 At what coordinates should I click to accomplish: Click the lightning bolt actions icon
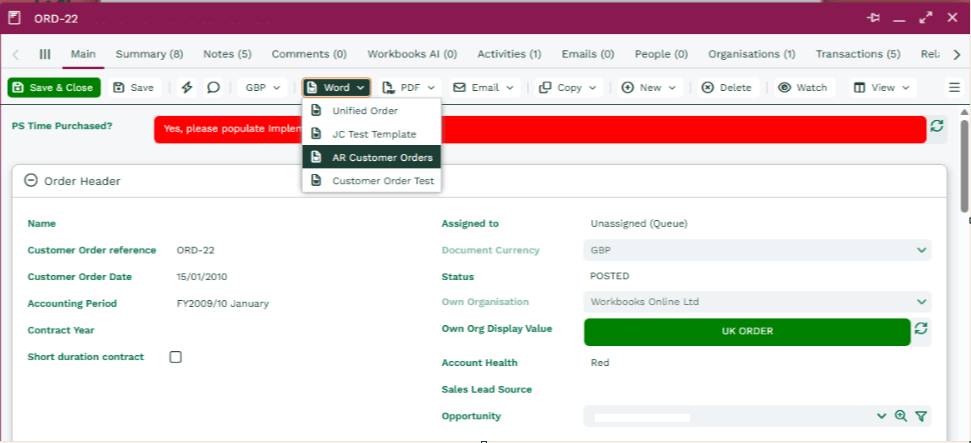187,87
